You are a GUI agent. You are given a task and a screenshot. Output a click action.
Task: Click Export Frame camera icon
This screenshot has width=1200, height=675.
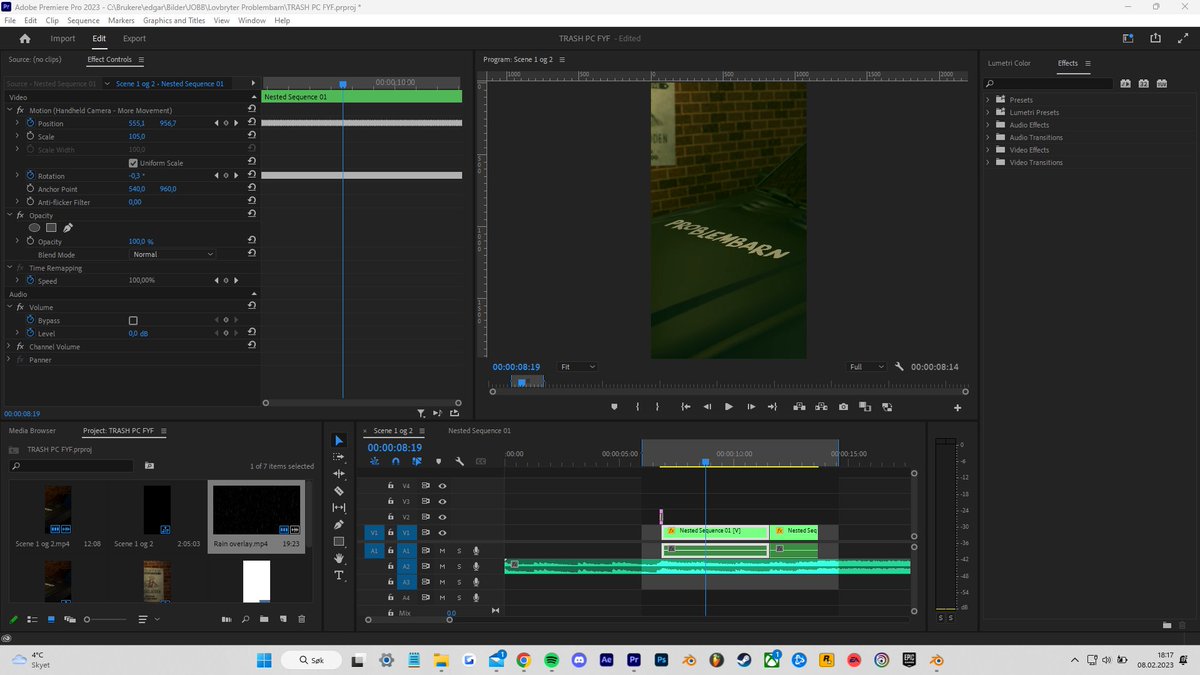[844, 407]
